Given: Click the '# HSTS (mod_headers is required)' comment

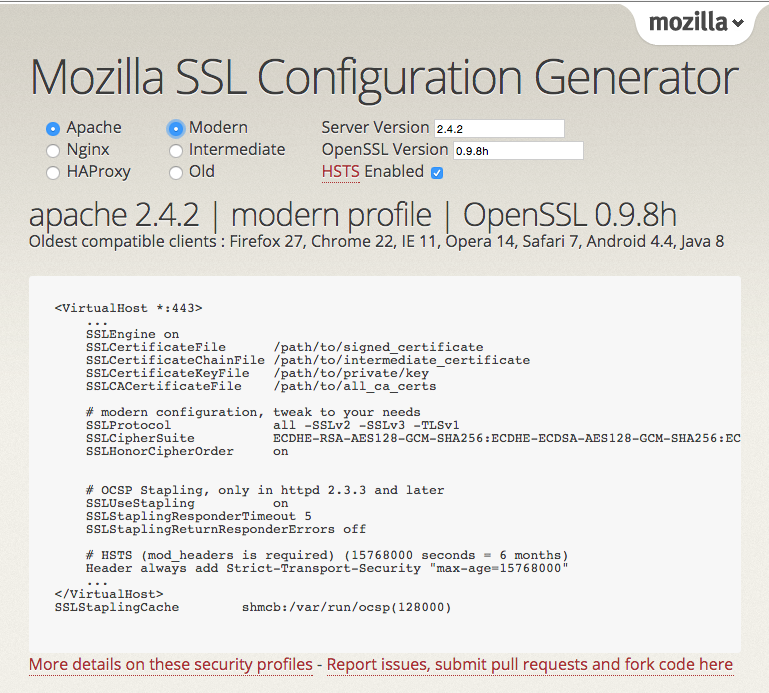Looking at the screenshot, I should [x=327, y=555].
